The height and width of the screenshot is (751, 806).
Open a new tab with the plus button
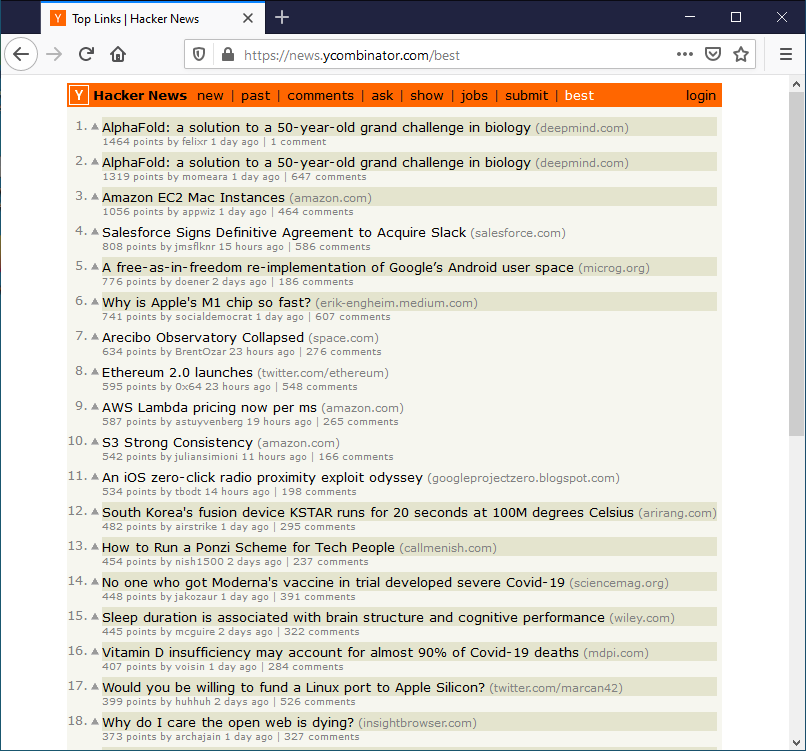[x=282, y=17]
